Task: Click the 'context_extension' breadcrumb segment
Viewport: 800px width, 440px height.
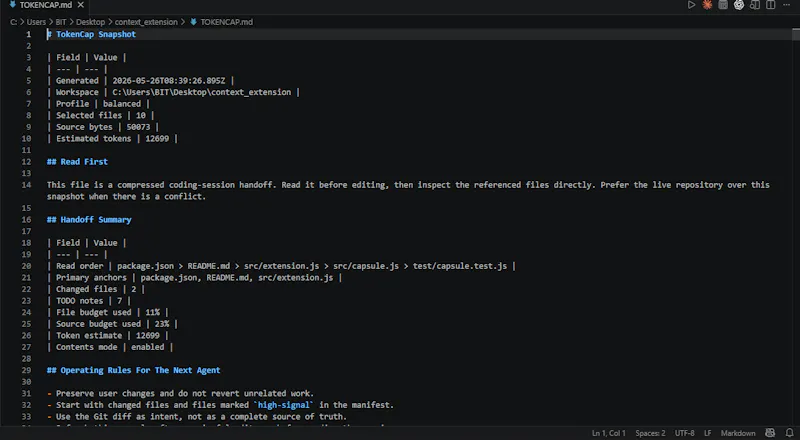Action: (146, 22)
